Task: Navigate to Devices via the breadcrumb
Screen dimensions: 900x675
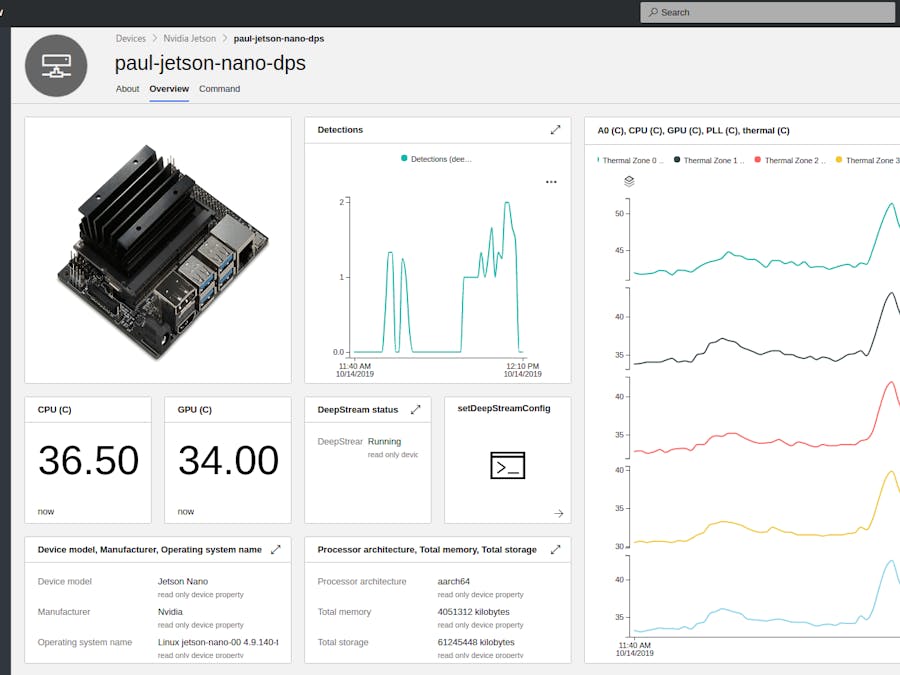Action: tap(131, 38)
